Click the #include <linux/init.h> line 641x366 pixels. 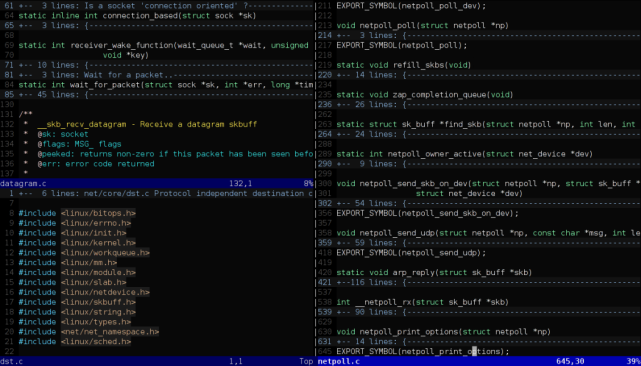point(72,233)
